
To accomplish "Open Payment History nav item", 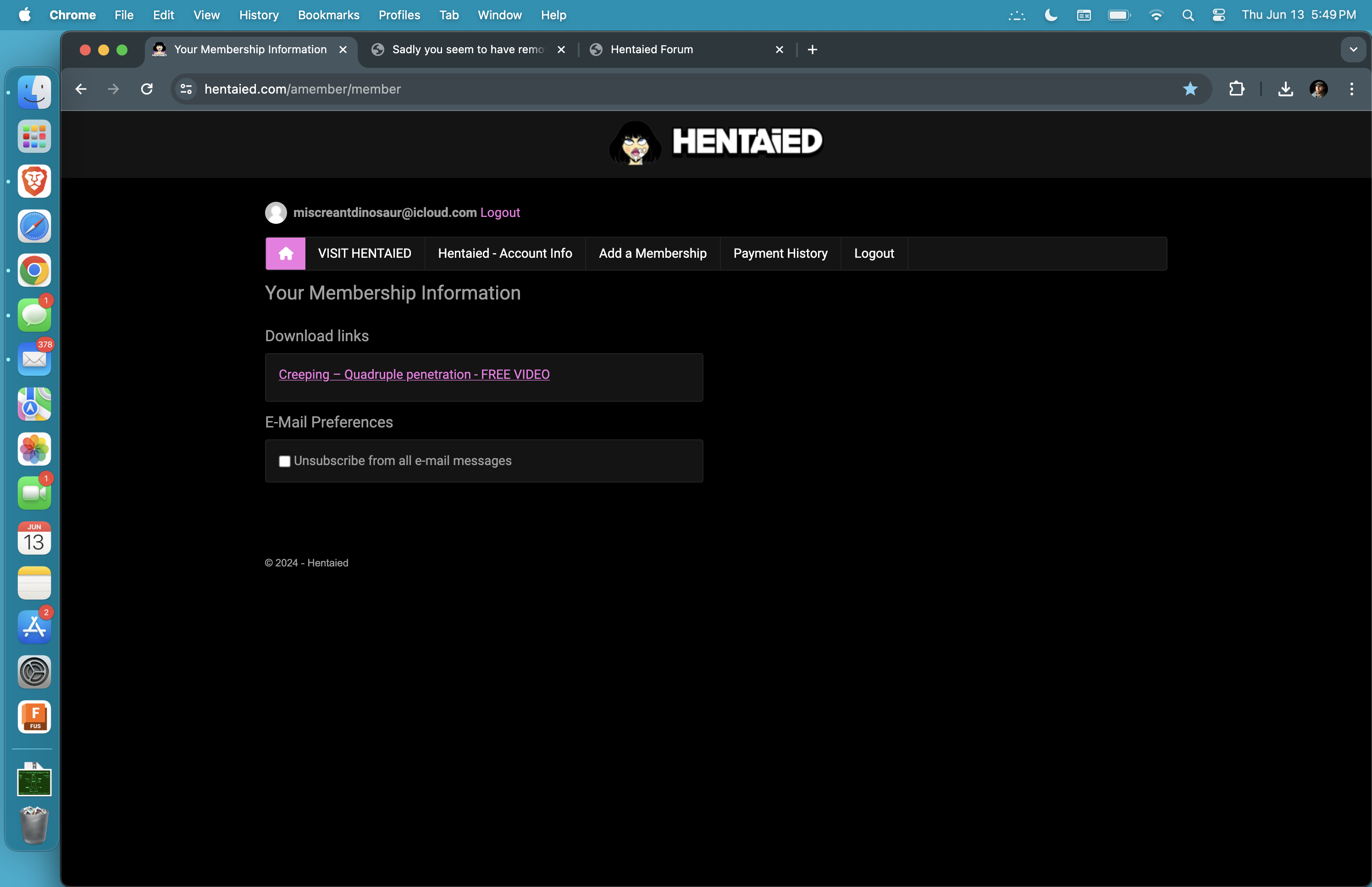I will (780, 254).
